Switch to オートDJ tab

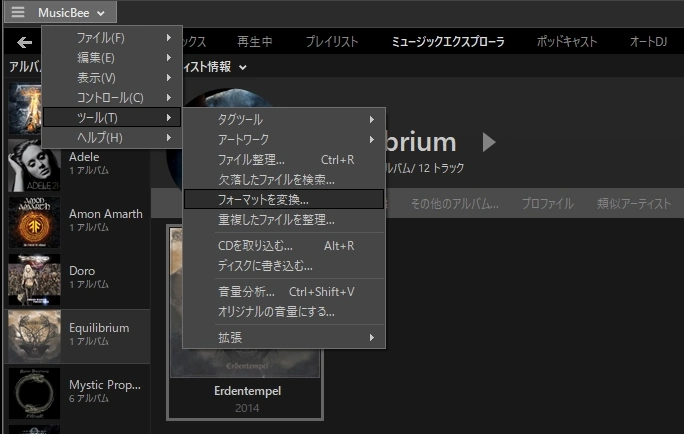(x=648, y=42)
